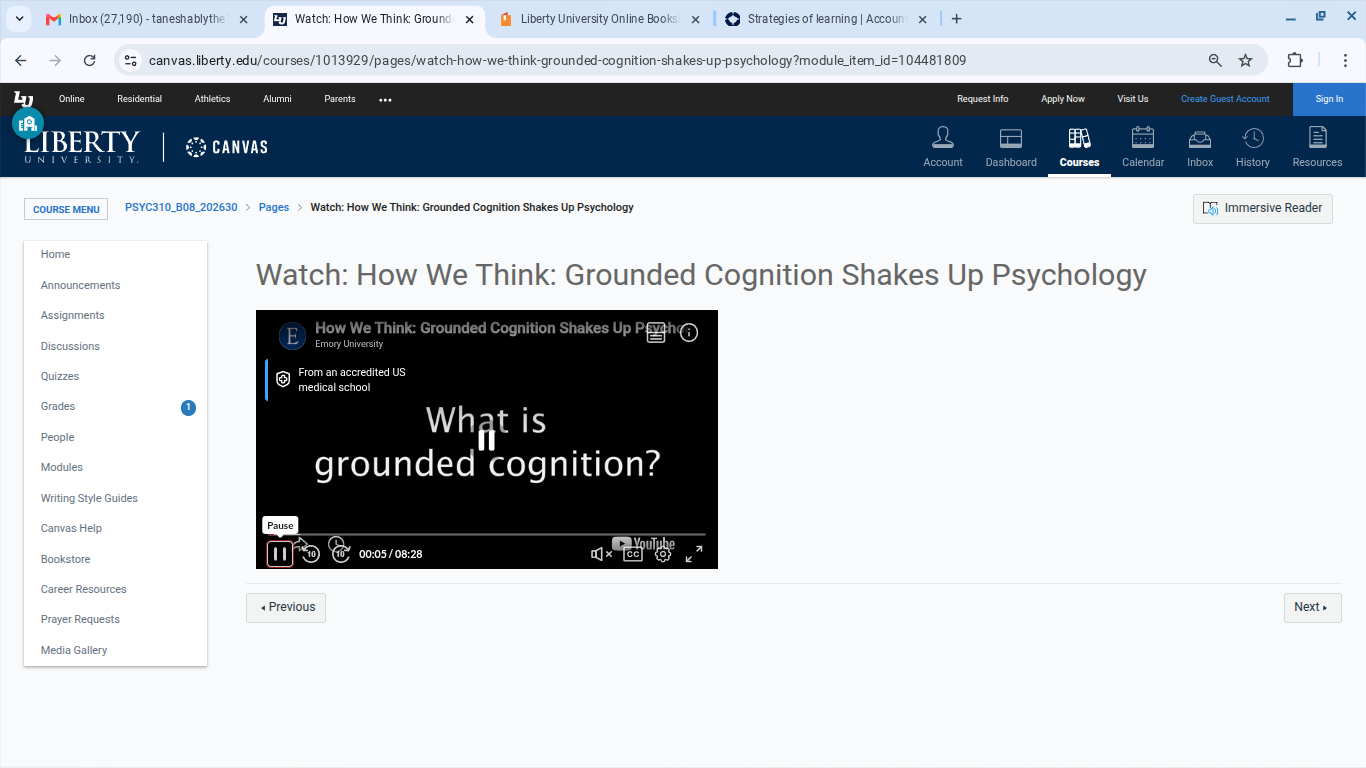Open the teal building badge icon

point(28,124)
